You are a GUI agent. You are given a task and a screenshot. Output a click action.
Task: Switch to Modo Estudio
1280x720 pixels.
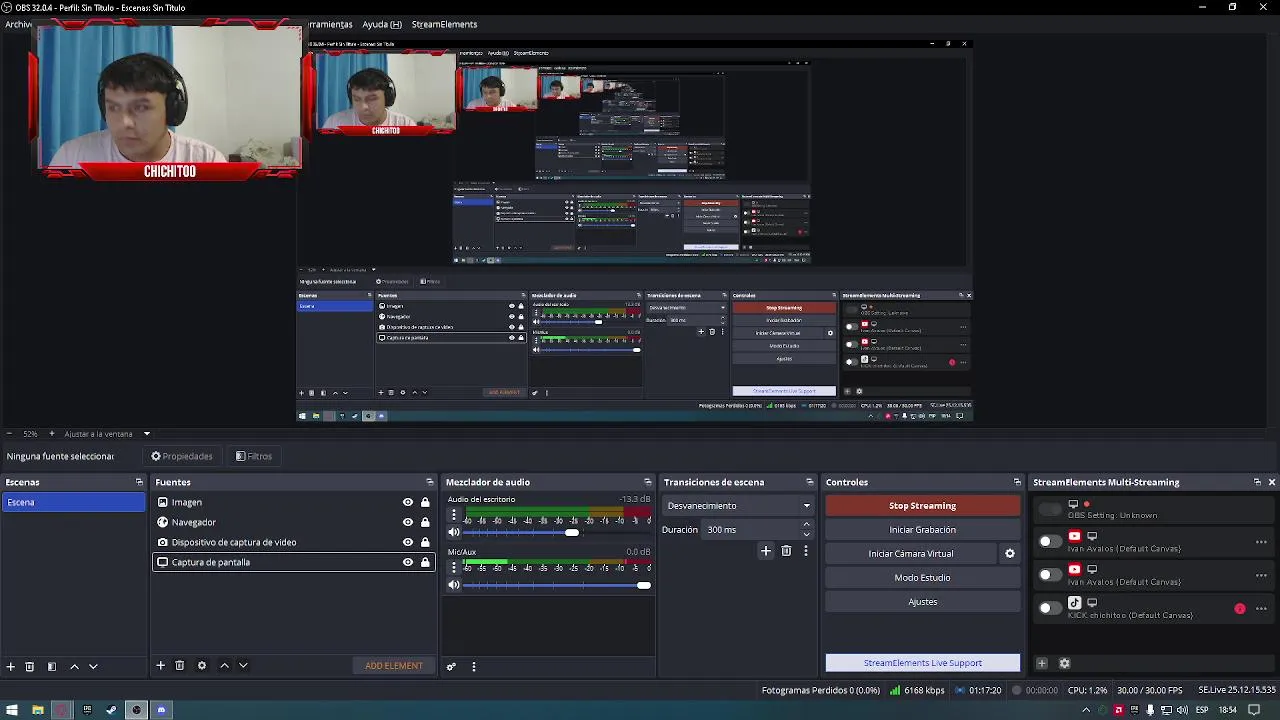[x=922, y=578]
